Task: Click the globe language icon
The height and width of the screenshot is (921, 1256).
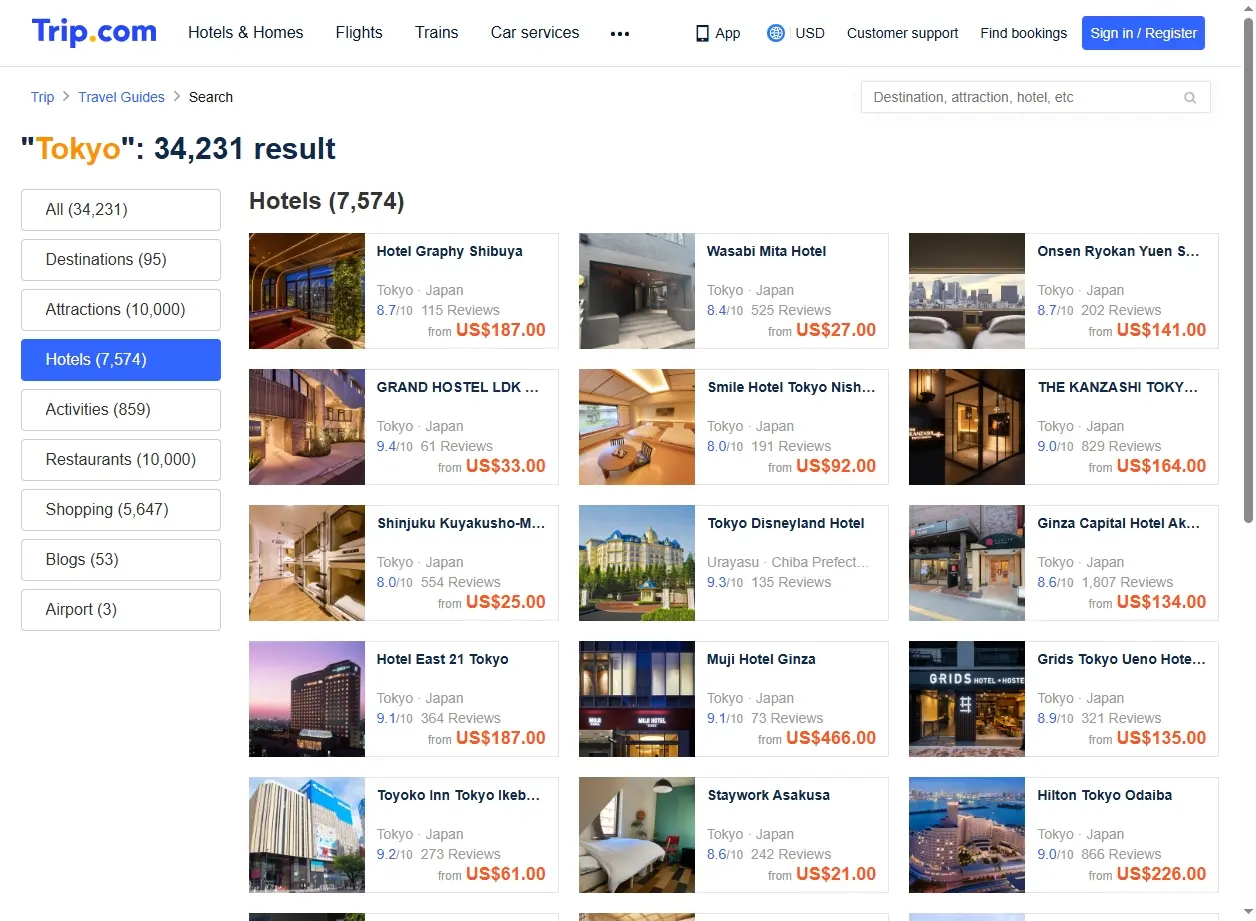Action: point(775,33)
